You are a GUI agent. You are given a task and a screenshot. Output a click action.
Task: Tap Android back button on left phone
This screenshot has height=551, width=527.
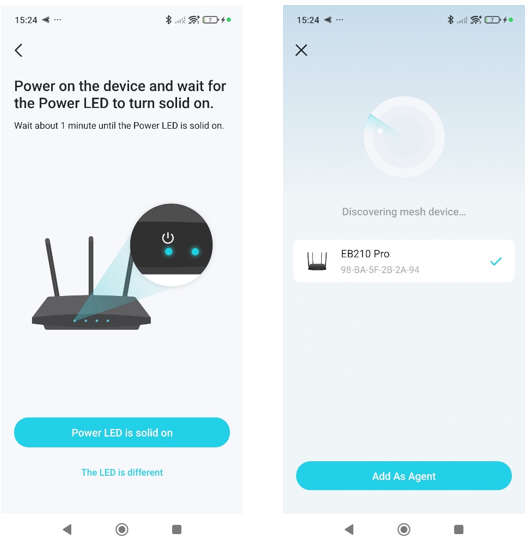tap(67, 529)
